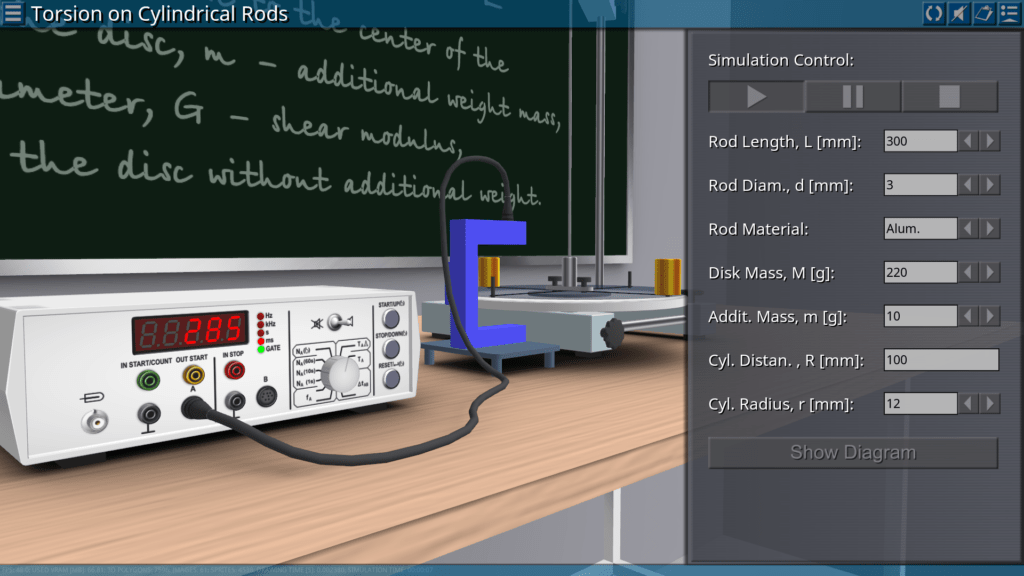Viewport: 1024px width, 576px height.
Task: Switch Rod Material to next option
Action: click(x=990, y=229)
